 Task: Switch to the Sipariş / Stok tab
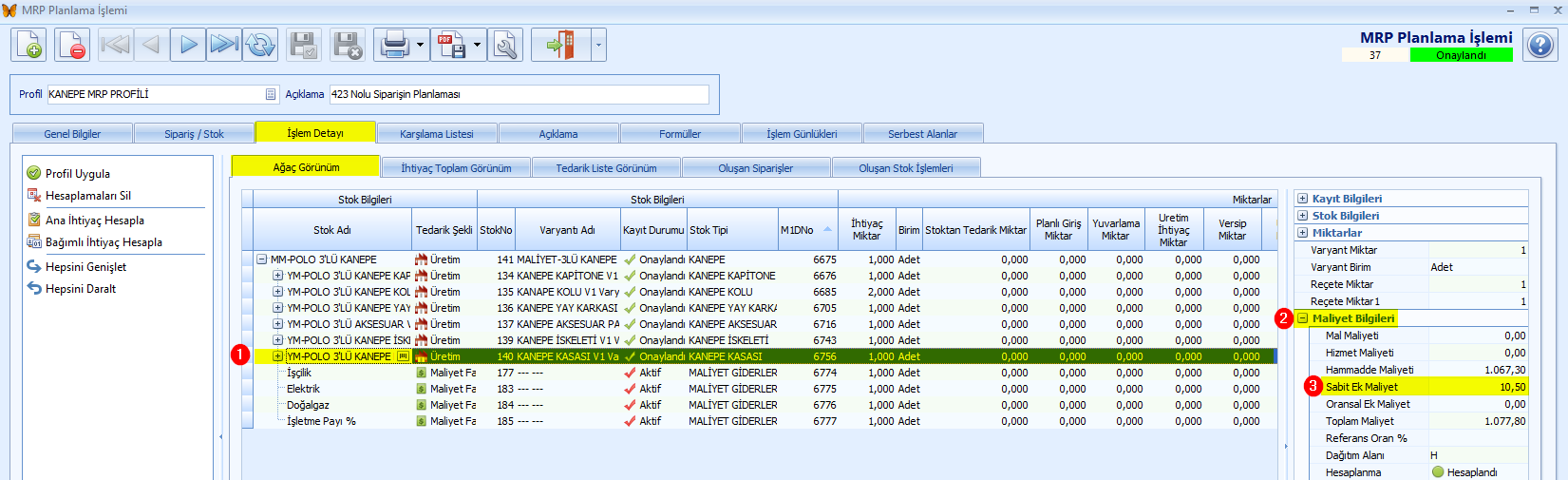point(194,134)
